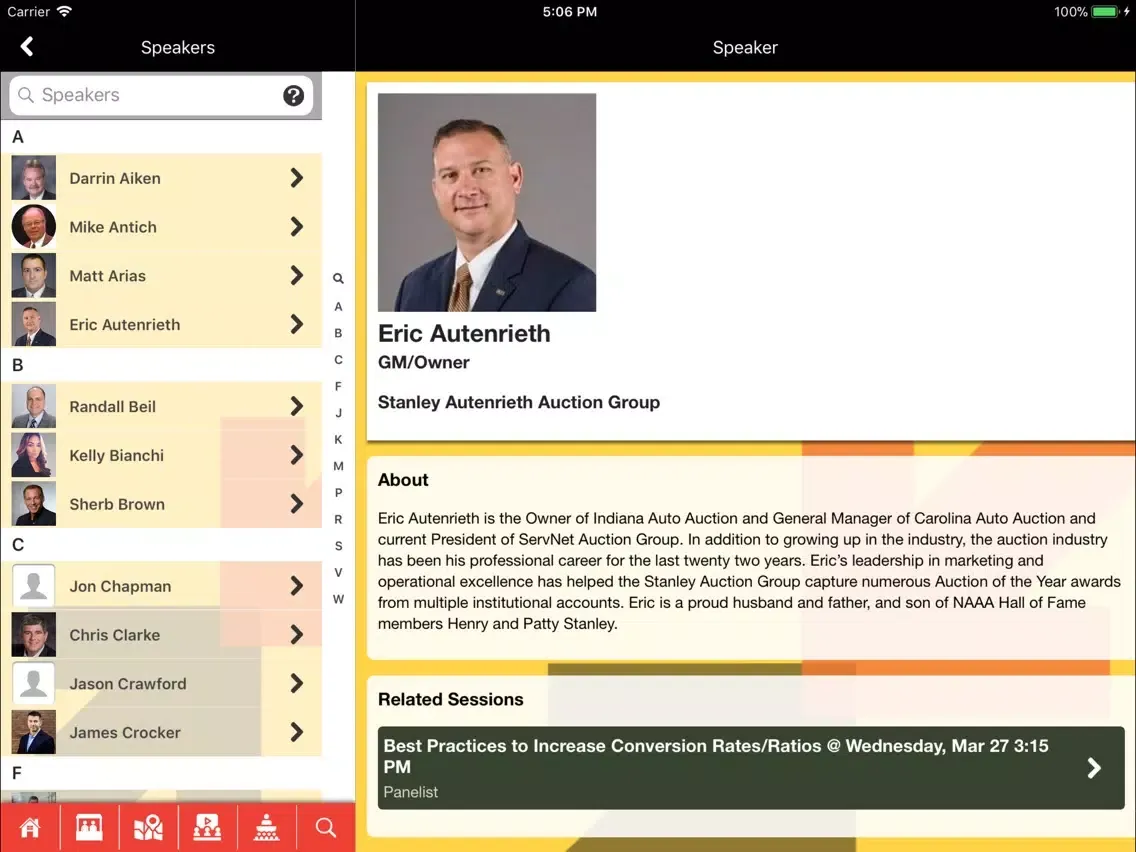Screen dimensions: 1136x852
Task: Select Chris Clarke name in list
Action: [114, 635]
